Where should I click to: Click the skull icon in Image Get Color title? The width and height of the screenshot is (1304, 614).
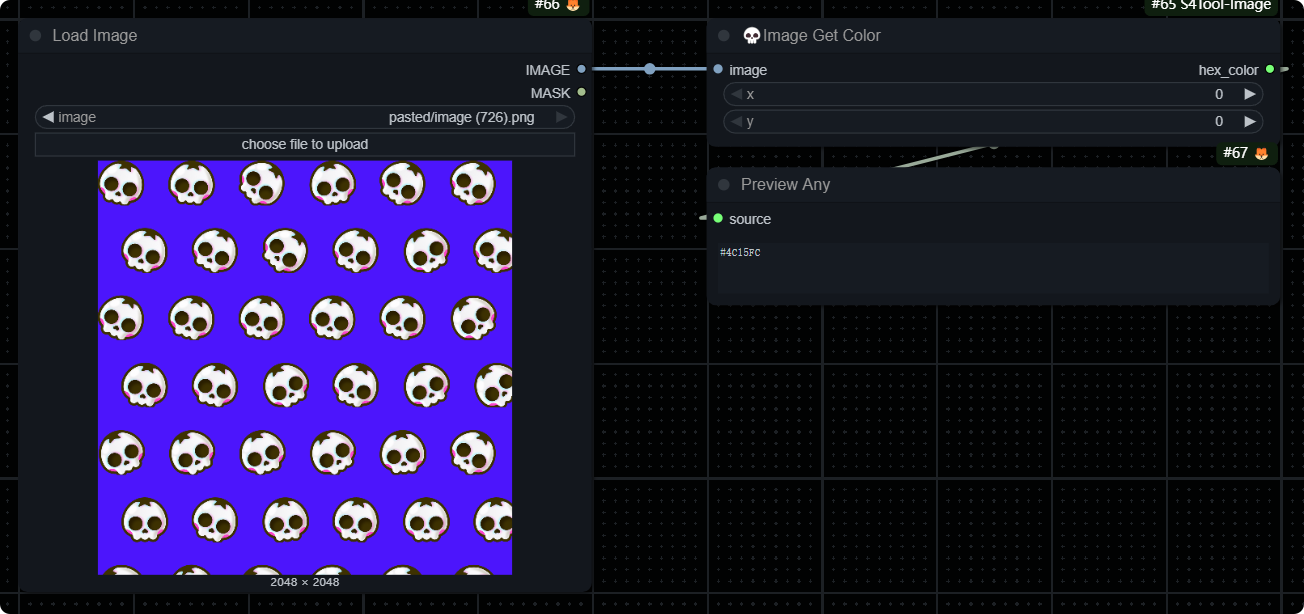[x=752, y=36]
